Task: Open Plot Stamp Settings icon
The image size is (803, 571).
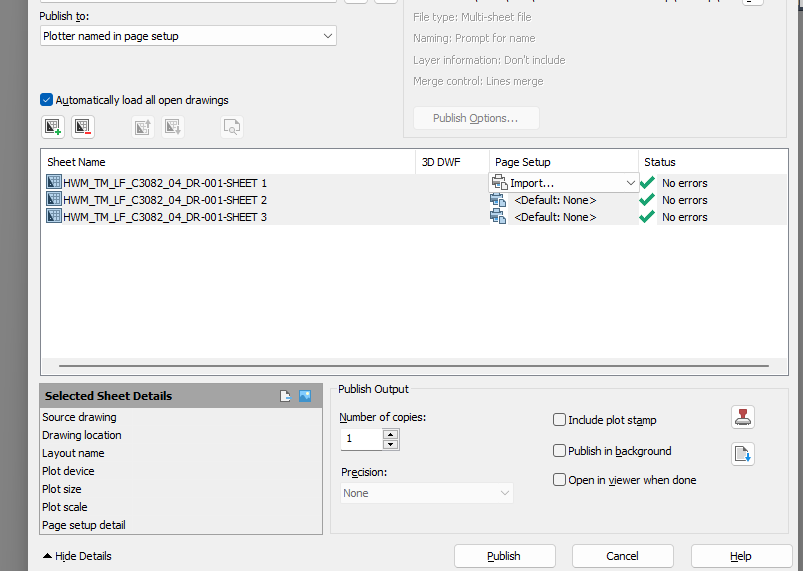Action: pos(743,417)
